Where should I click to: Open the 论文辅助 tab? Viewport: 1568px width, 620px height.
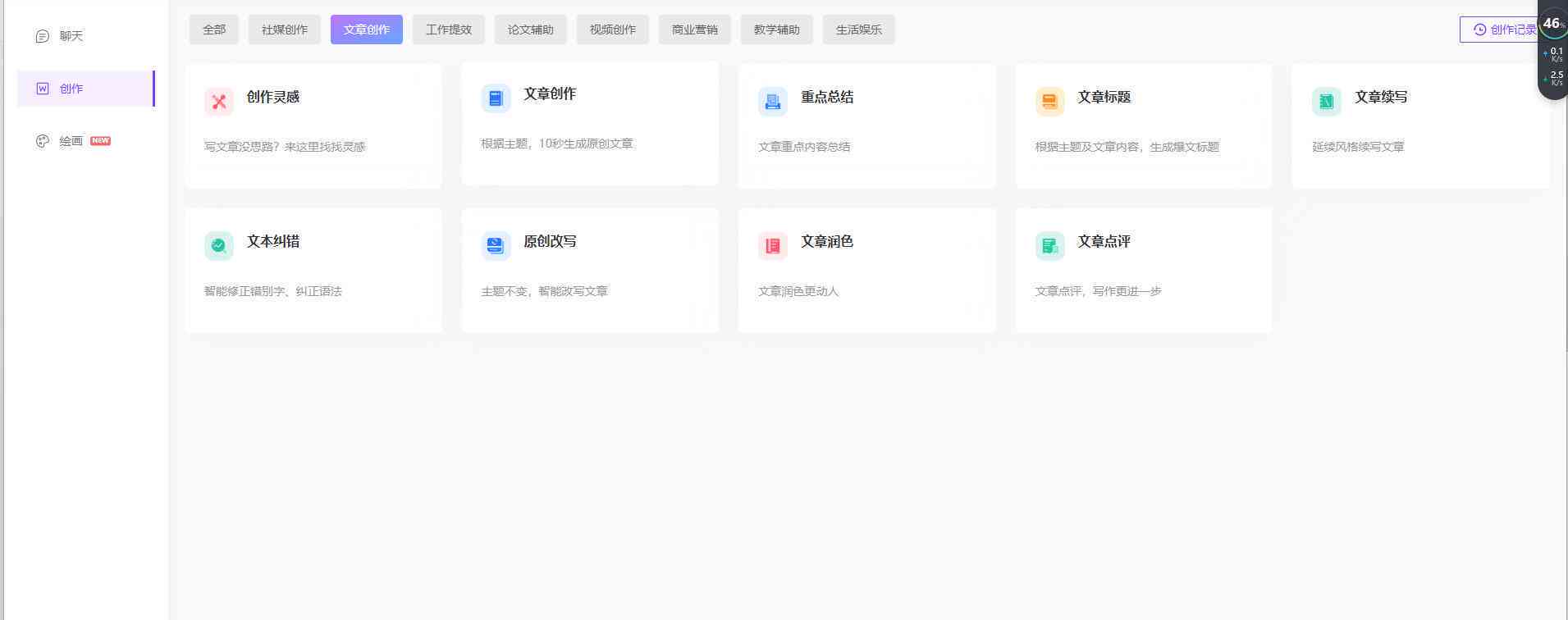click(x=531, y=30)
